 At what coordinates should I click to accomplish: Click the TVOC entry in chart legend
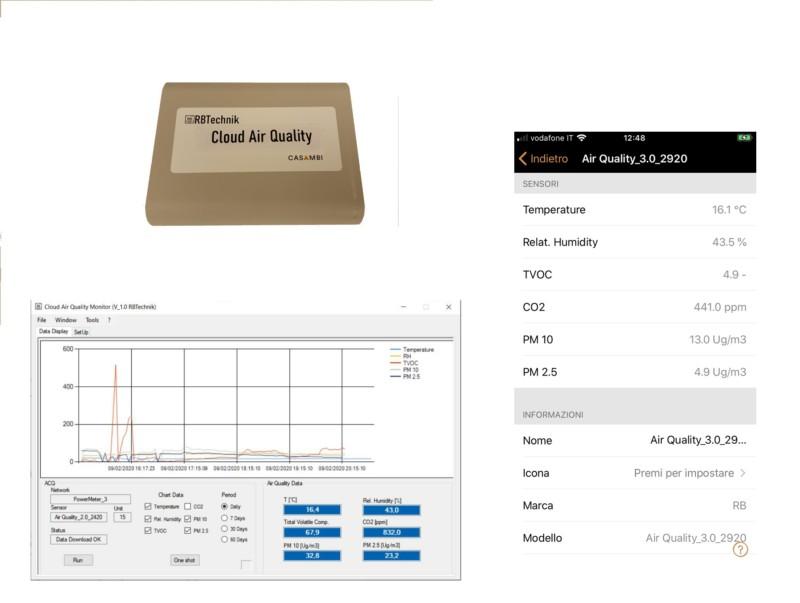(x=404, y=363)
